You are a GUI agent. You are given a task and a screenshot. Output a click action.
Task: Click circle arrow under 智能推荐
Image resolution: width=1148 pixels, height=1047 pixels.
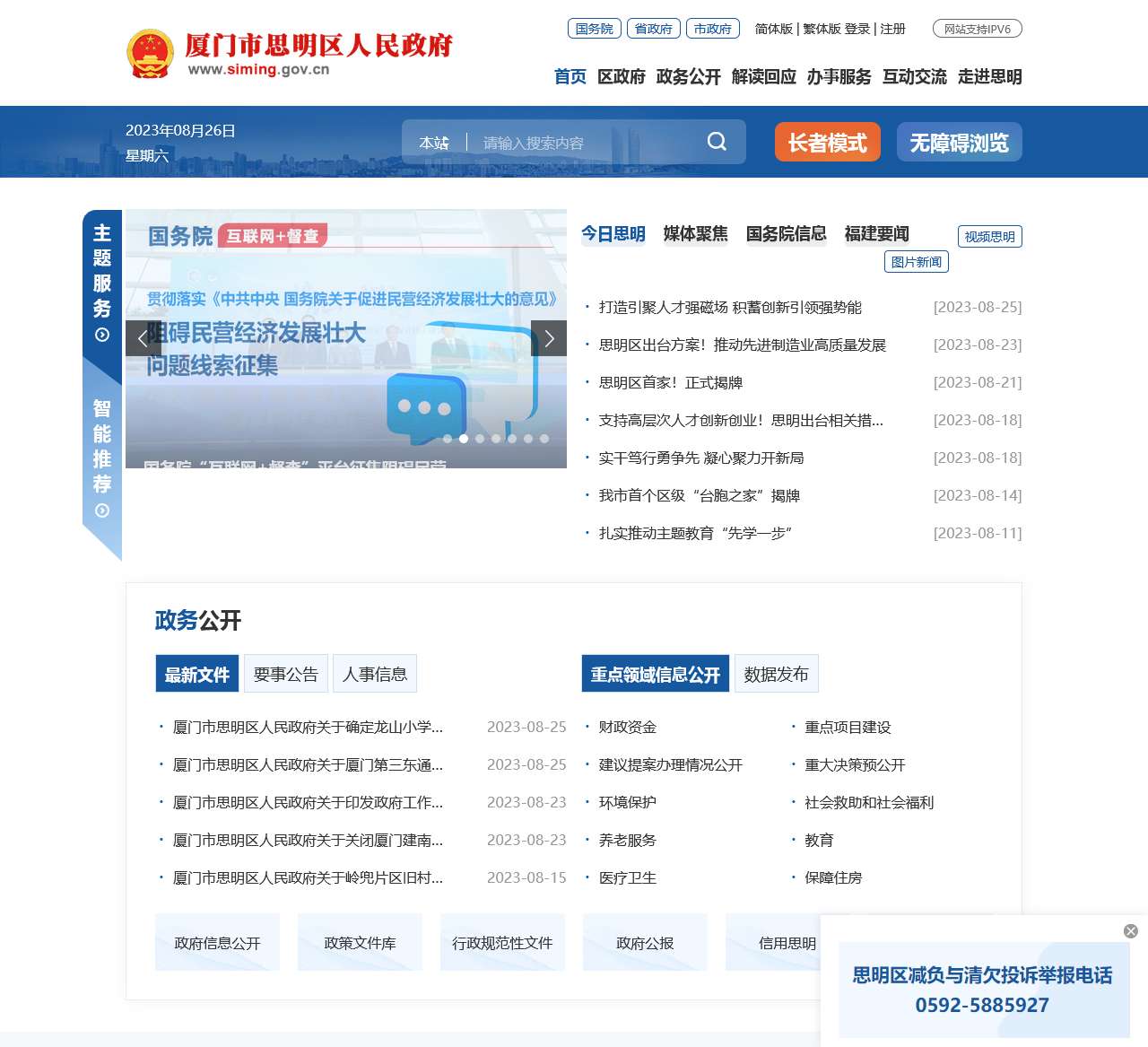(x=102, y=510)
